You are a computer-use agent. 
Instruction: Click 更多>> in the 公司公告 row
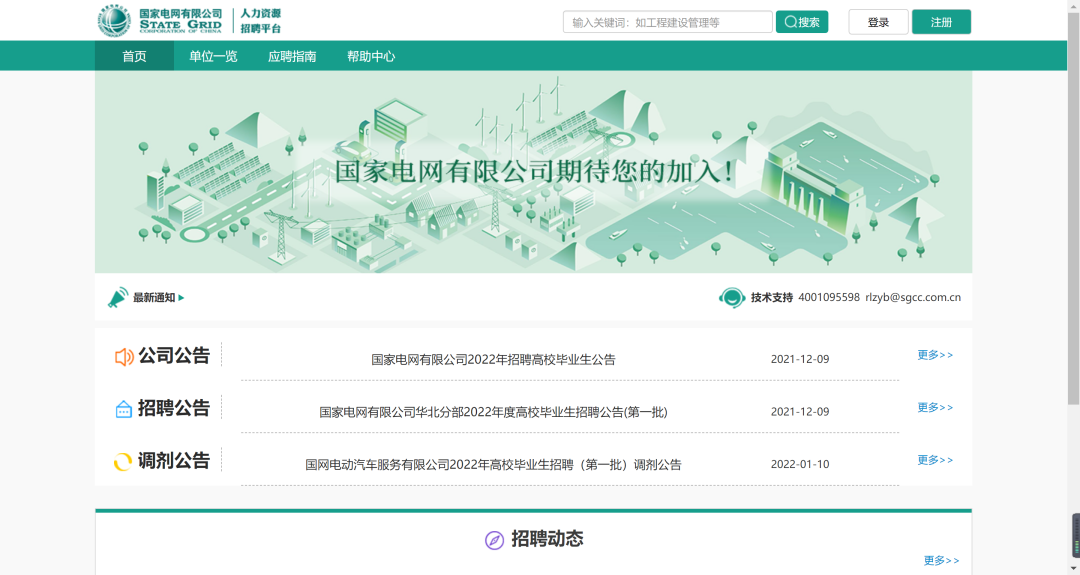(x=935, y=355)
